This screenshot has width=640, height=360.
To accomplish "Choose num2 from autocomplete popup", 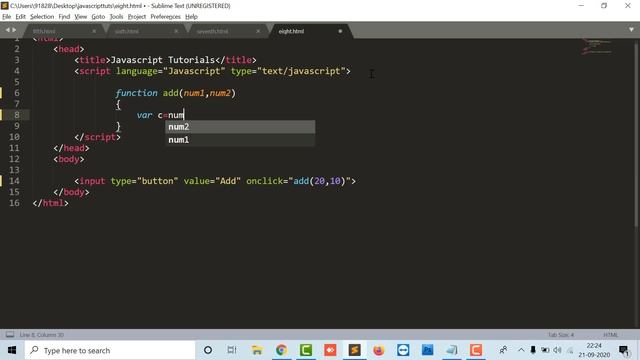I will pos(240,127).
